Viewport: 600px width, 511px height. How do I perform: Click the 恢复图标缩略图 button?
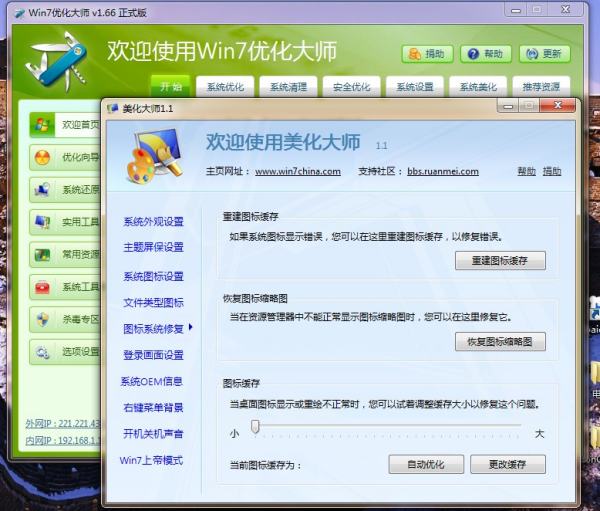[500, 341]
